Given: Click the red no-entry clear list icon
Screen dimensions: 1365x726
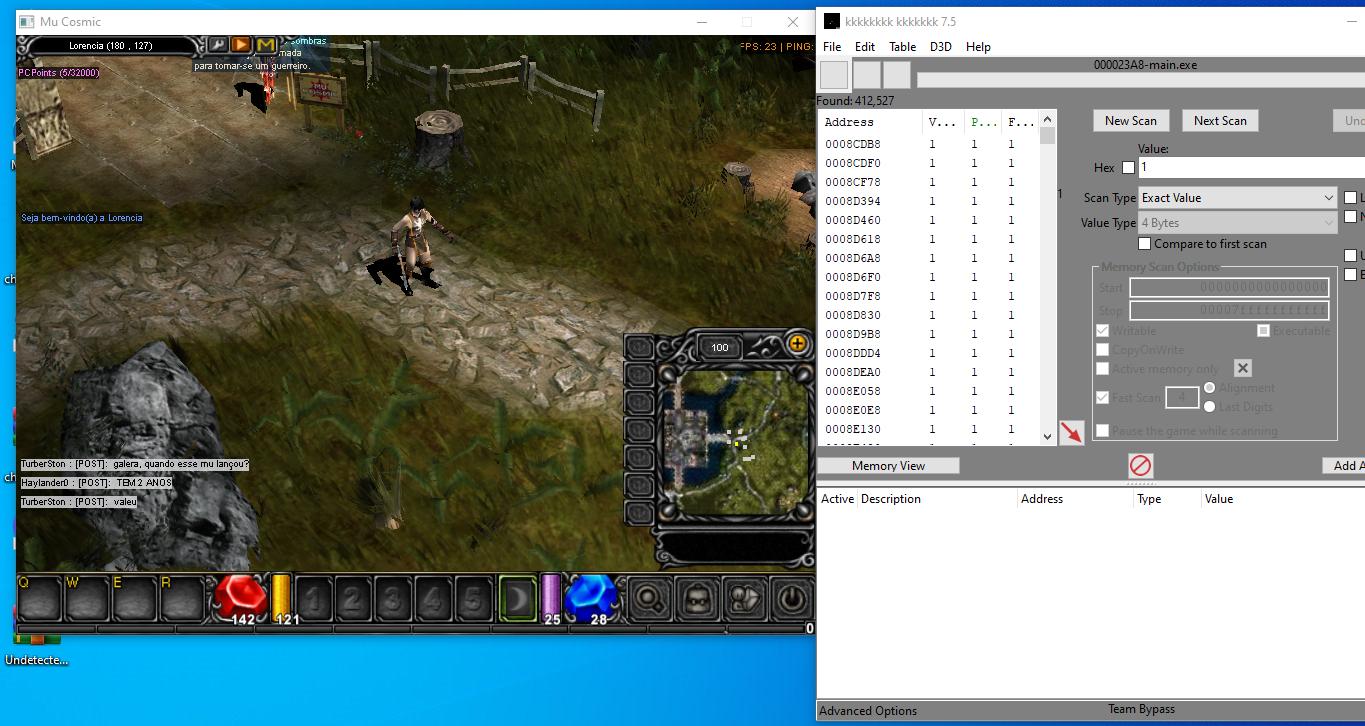Looking at the screenshot, I should click(x=1140, y=465).
